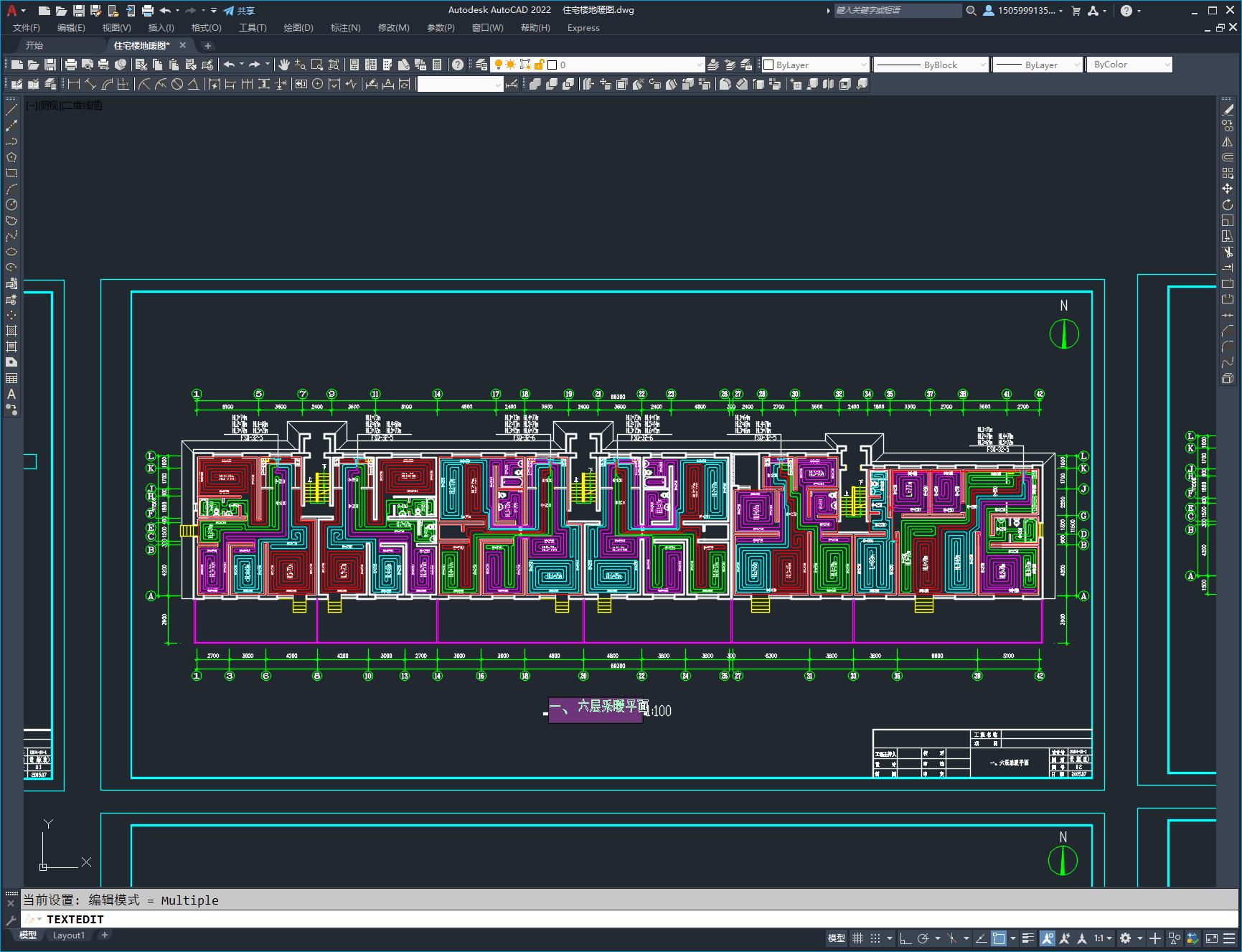Open the ByLayer color dropdown

(x=815, y=65)
